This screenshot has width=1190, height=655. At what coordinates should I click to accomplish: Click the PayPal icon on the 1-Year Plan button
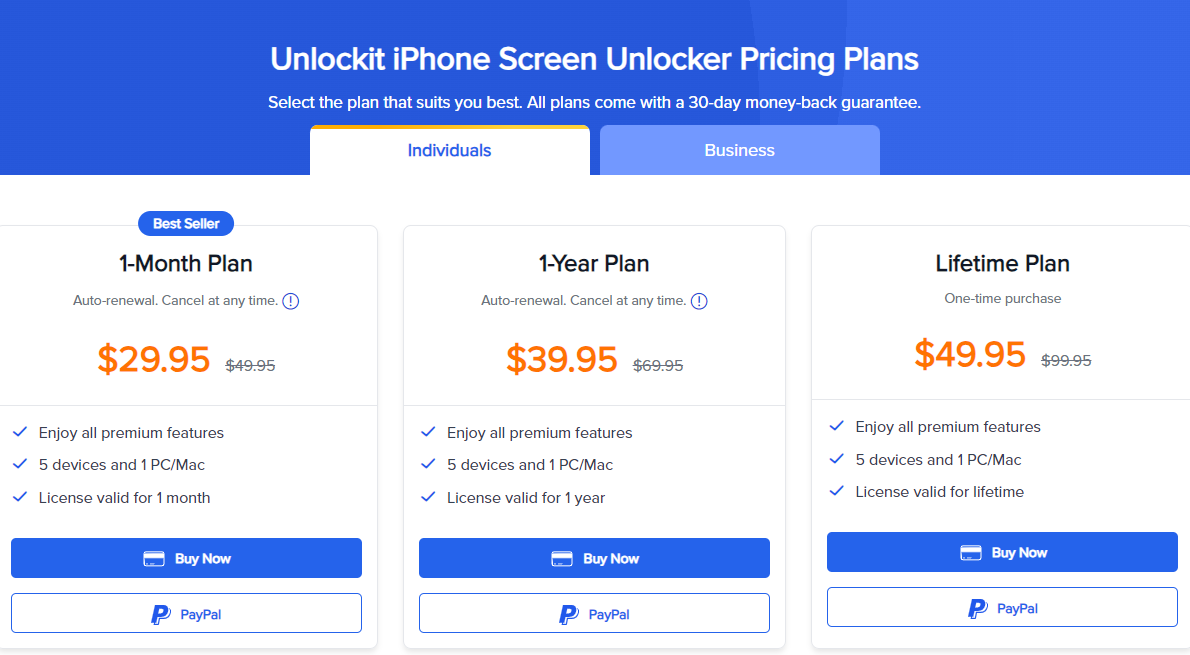(567, 613)
